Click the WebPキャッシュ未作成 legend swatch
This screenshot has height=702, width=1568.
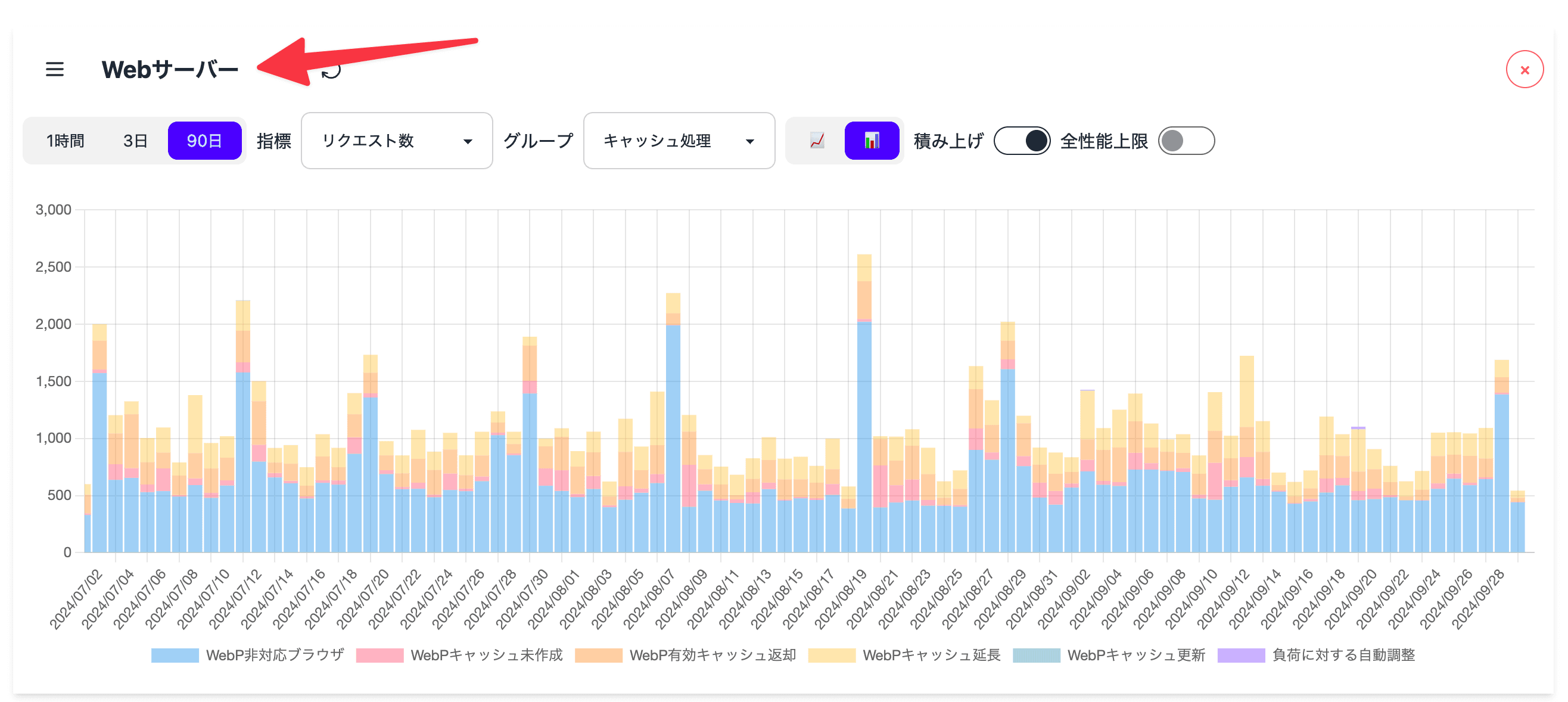coord(380,656)
